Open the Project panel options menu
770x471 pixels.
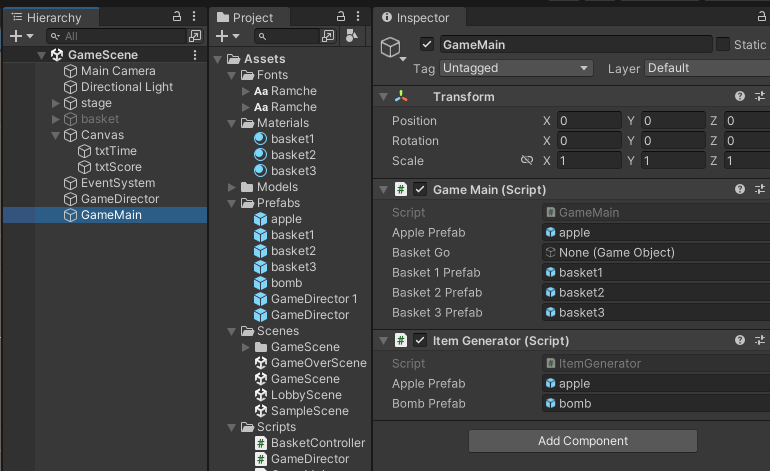coord(358,17)
